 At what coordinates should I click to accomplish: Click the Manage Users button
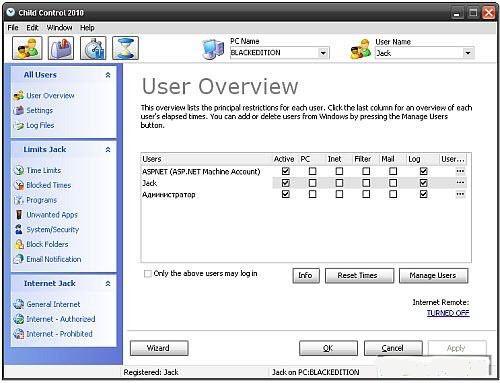point(433,276)
